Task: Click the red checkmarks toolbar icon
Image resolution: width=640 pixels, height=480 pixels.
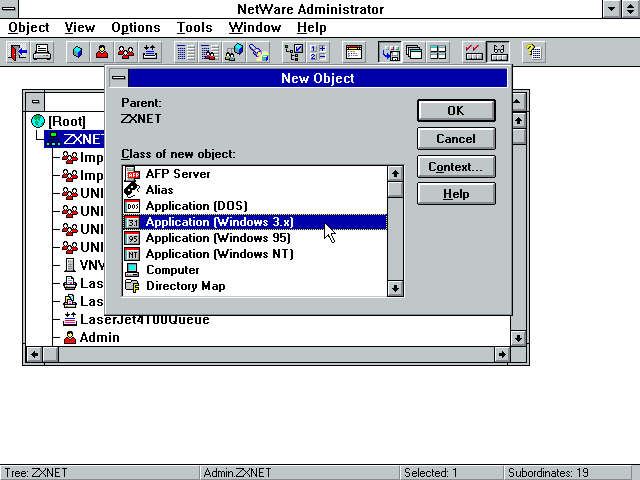Action: pyautogui.click(x=474, y=52)
